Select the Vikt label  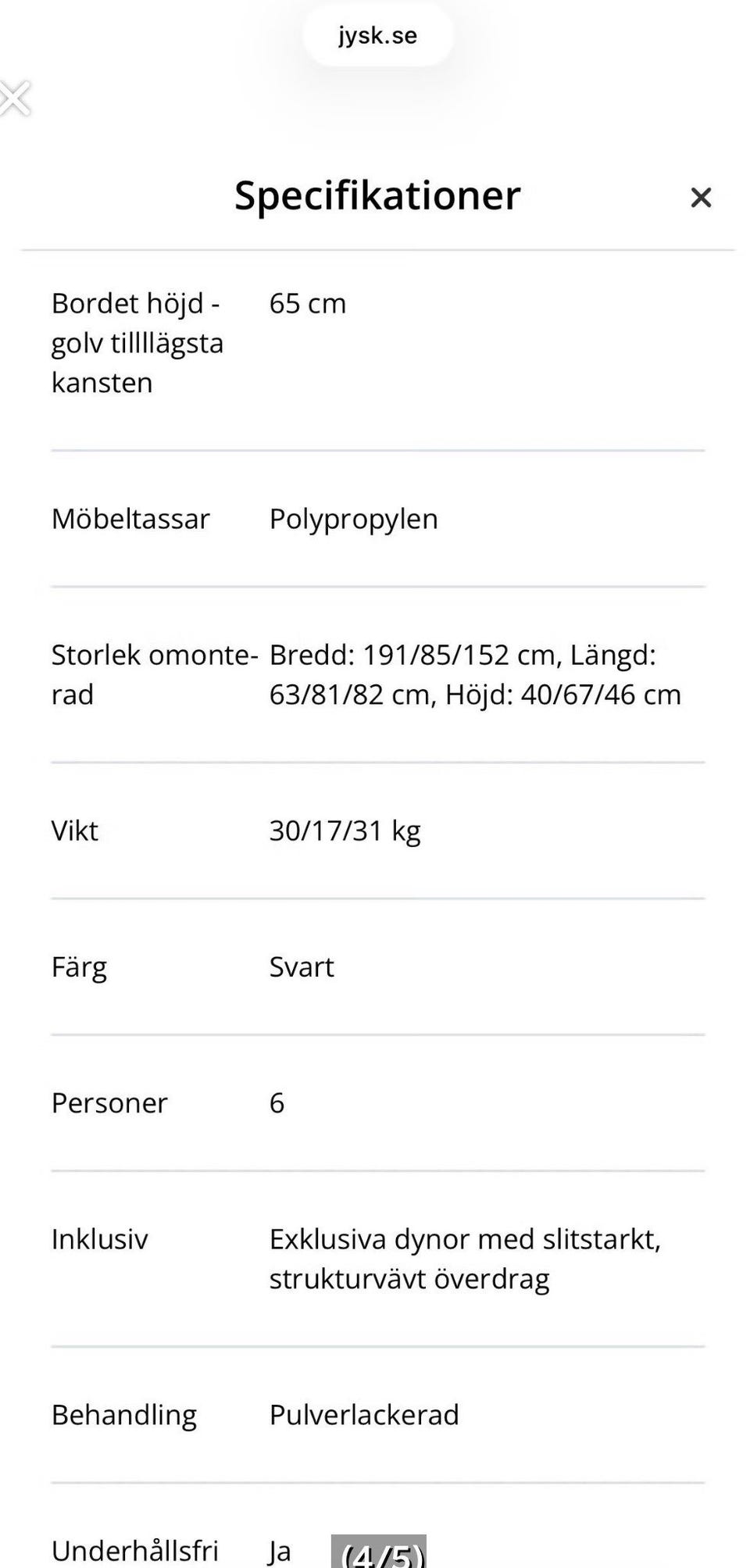[75, 830]
